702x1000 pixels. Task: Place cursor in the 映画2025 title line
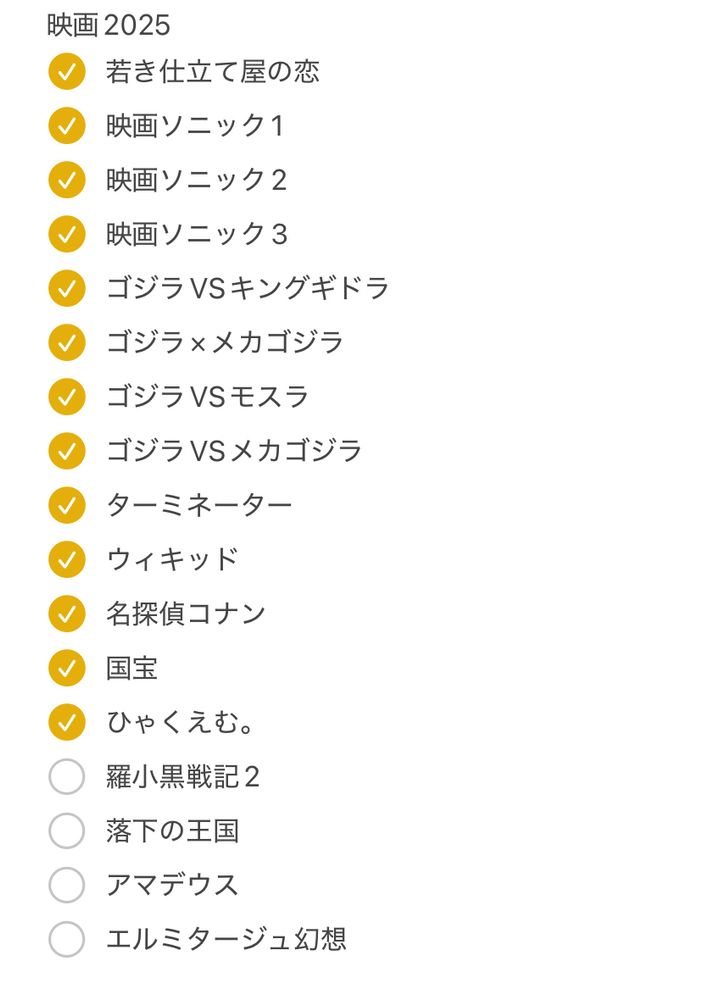108,26
